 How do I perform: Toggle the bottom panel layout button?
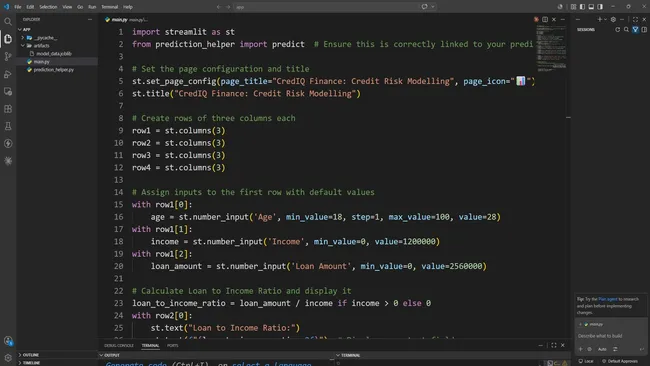pyautogui.click(x=591, y=7)
